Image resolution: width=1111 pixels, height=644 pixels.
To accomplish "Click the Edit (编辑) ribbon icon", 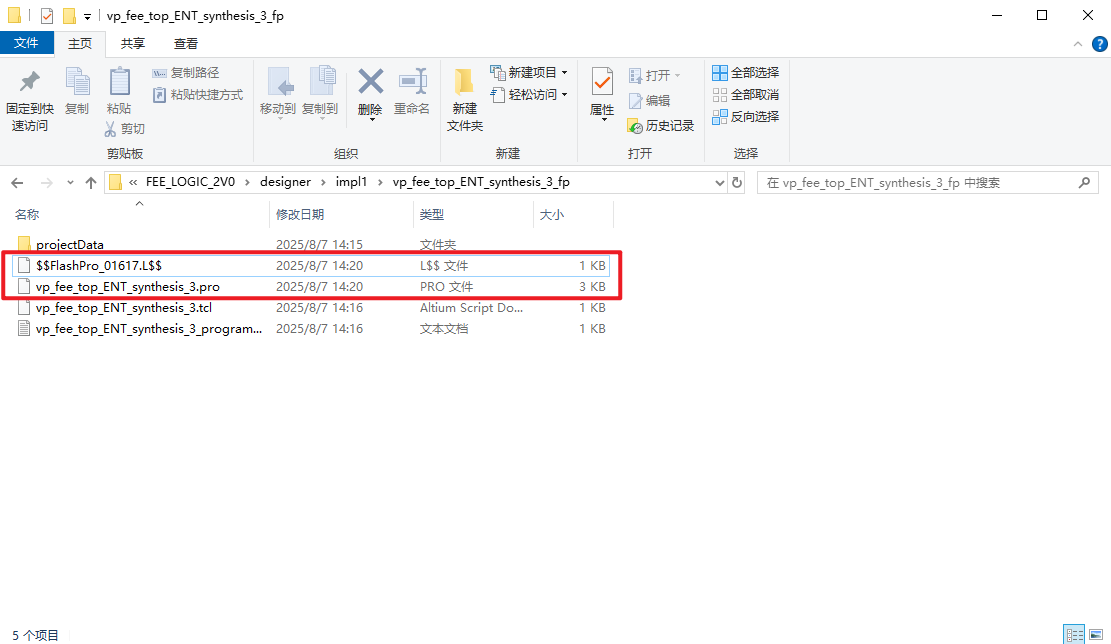I will click(636, 101).
